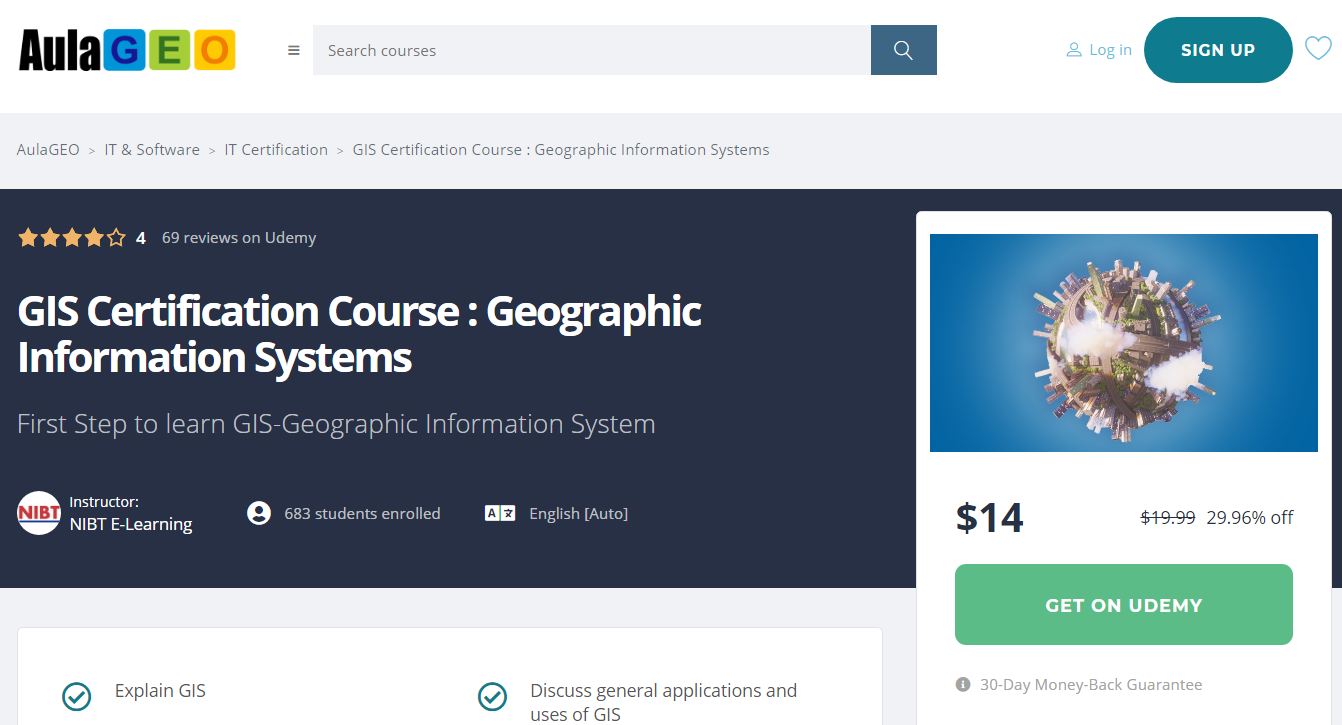Click the AulaGEO logo
The height and width of the screenshot is (725, 1342).
tap(127, 50)
